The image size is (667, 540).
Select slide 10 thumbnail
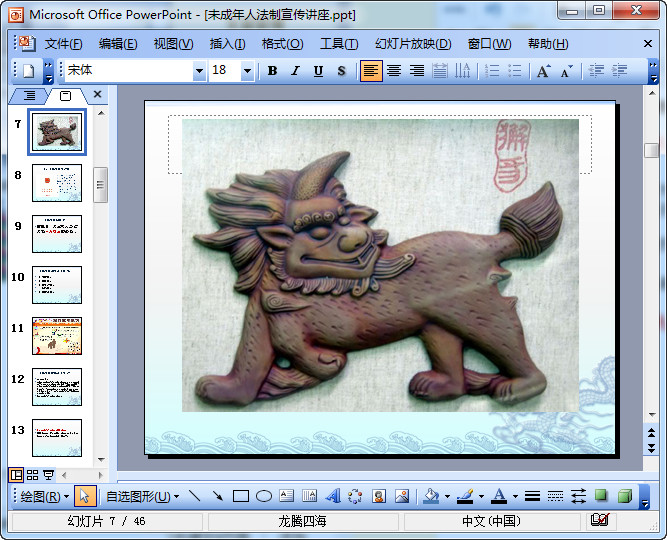[57, 285]
